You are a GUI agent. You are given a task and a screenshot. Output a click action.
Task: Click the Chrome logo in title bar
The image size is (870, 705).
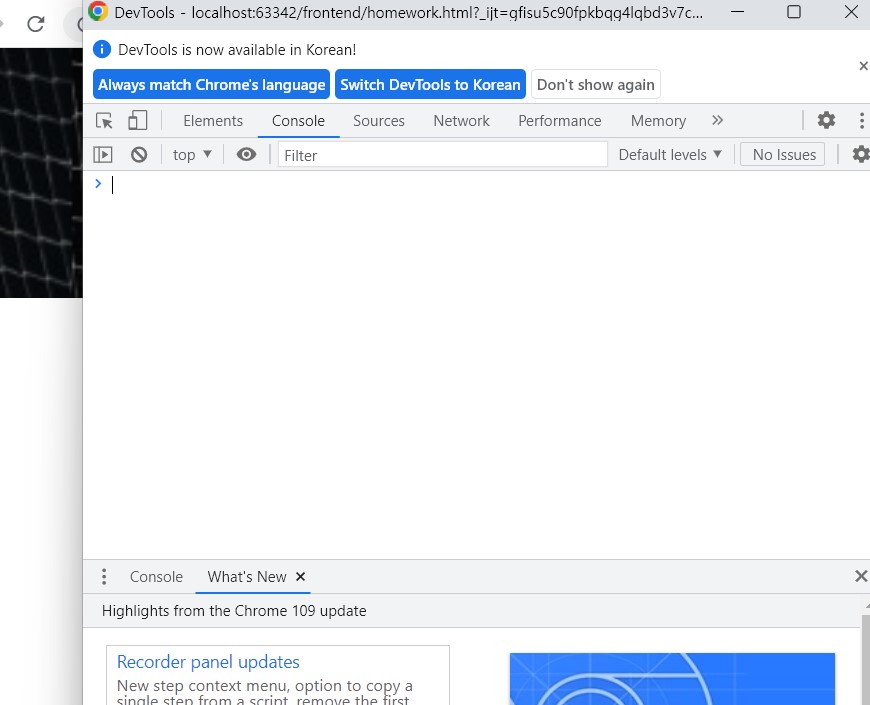coord(98,12)
